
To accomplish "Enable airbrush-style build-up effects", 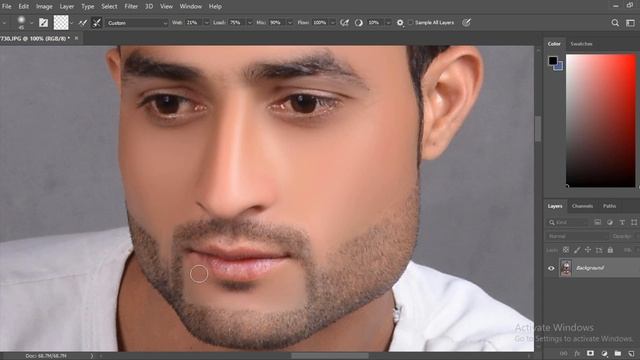I will tap(344, 23).
